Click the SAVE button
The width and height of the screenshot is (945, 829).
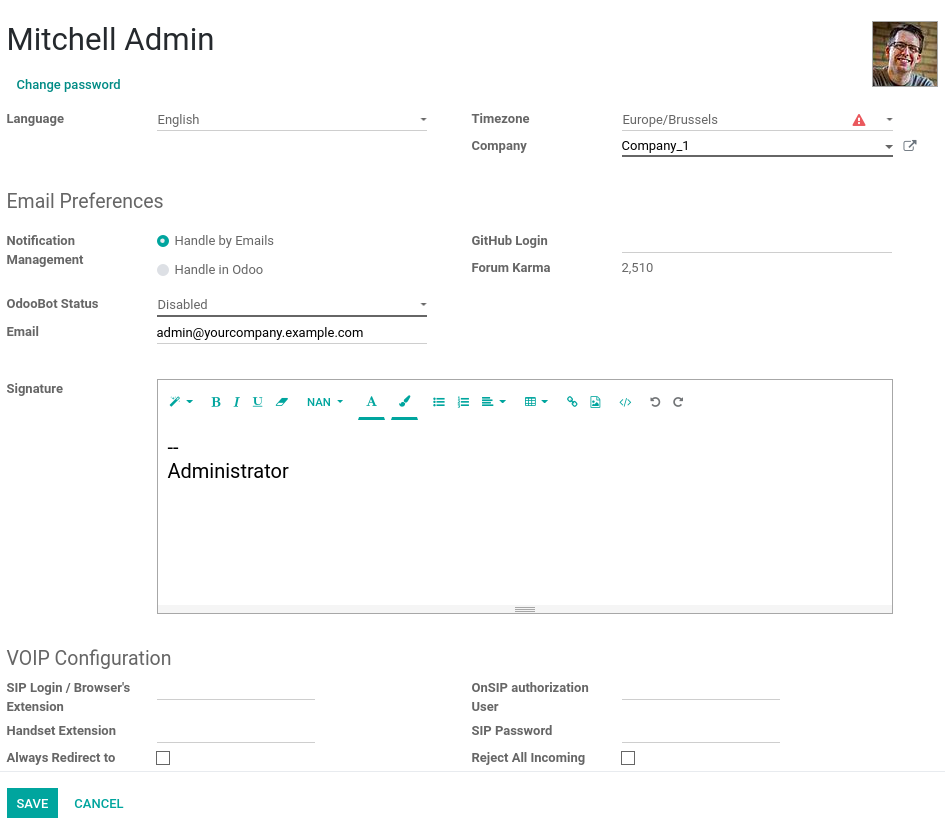pyautogui.click(x=32, y=803)
